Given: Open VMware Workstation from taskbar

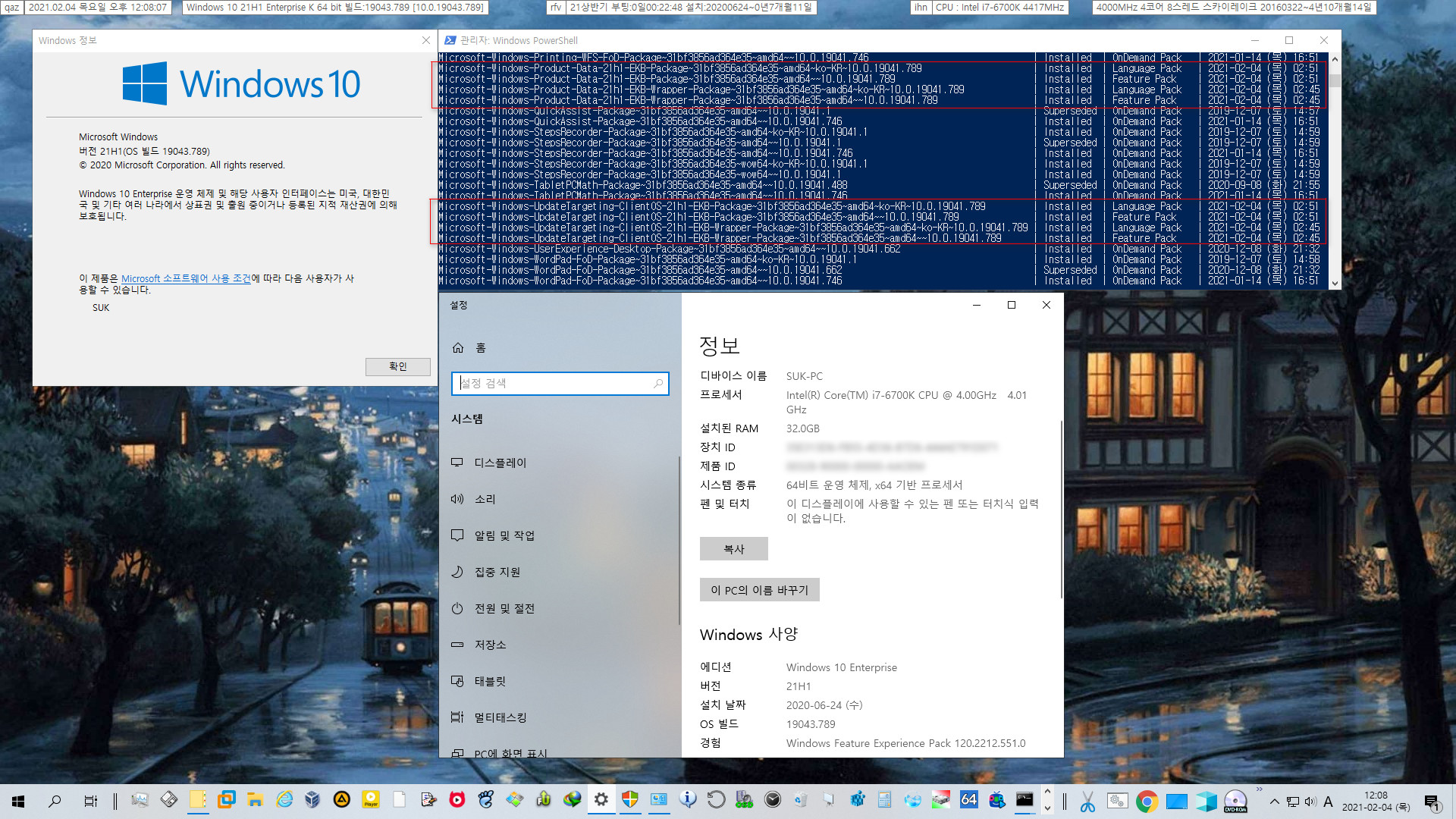Looking at the screenshot, I should [x=226, y=800].
